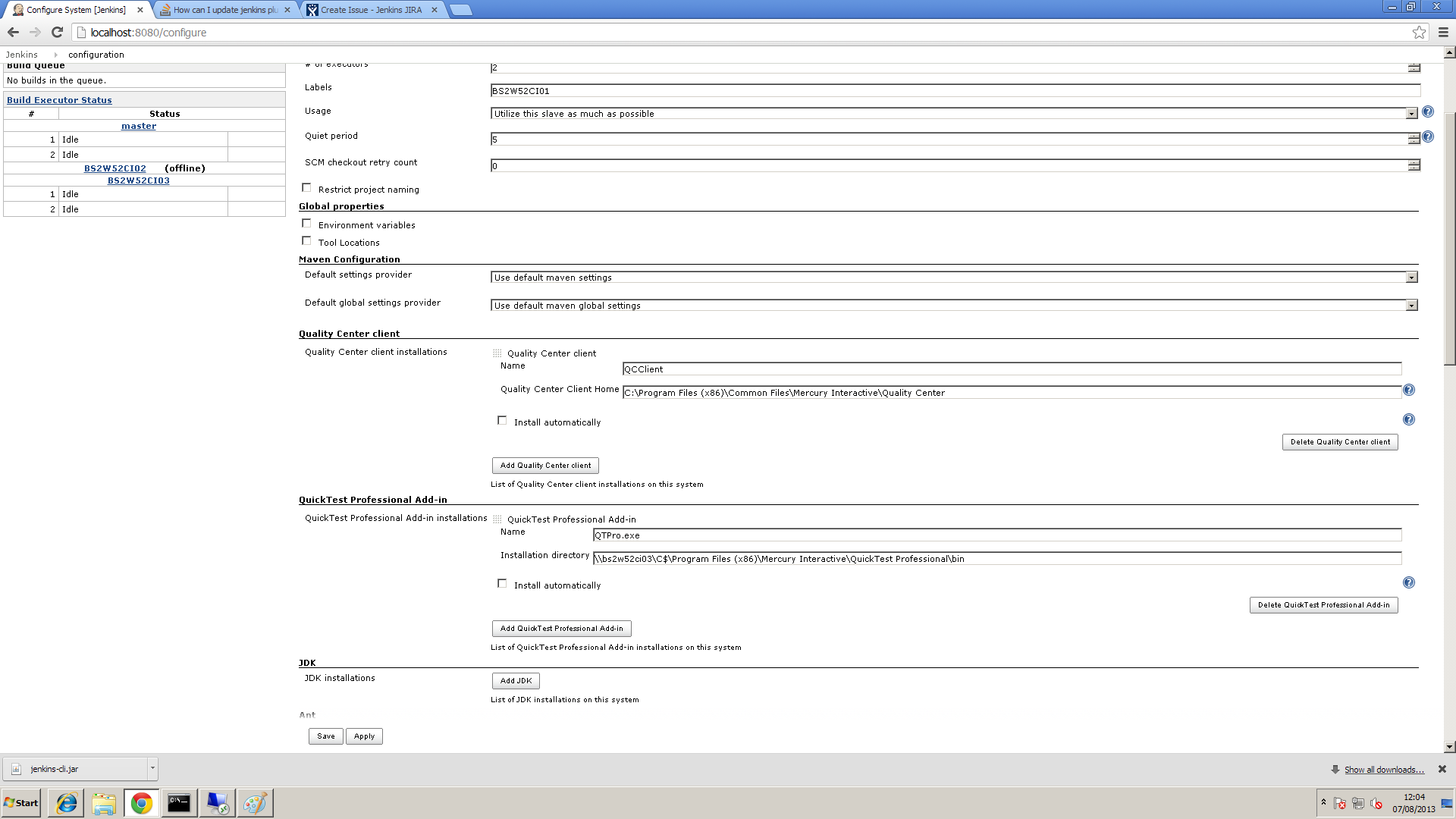Bookmark page using the star icon

point(1419,33)
